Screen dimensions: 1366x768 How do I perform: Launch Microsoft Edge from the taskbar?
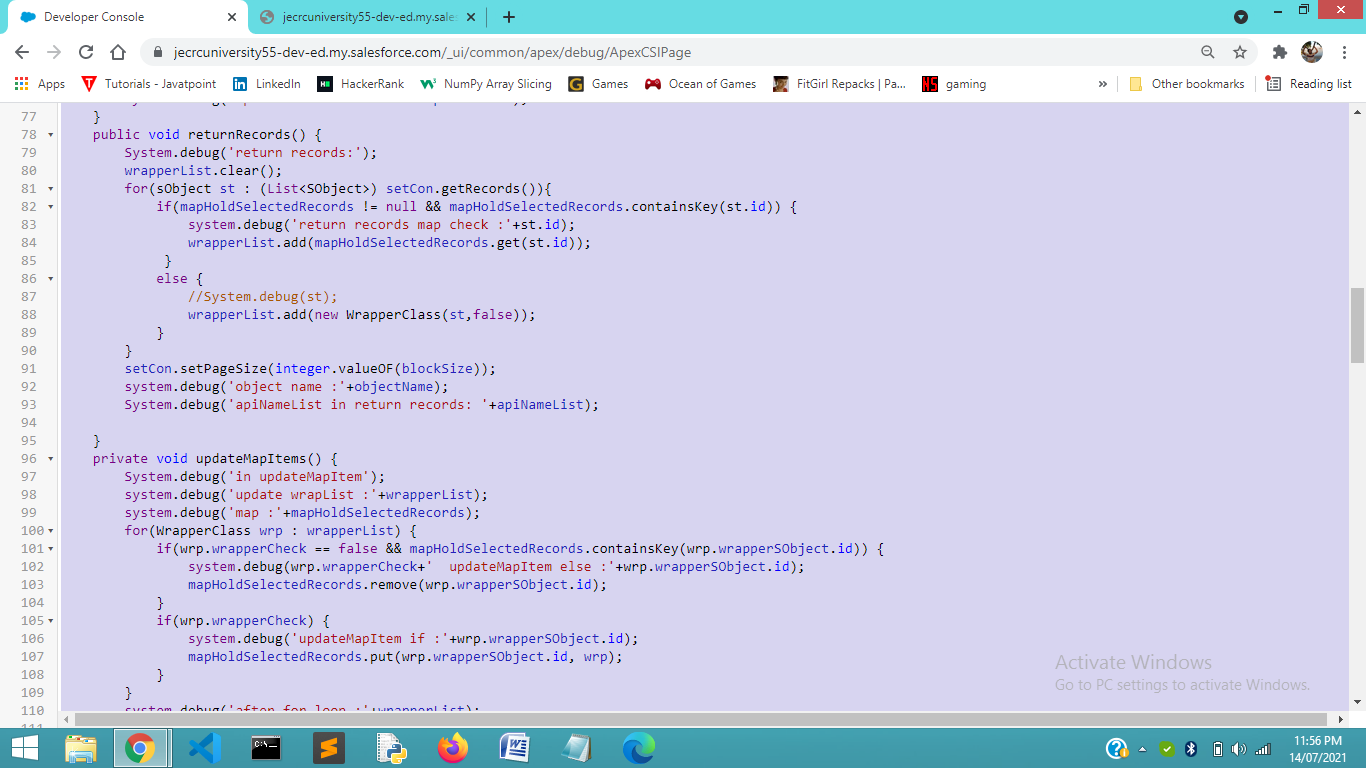(637, 747)
